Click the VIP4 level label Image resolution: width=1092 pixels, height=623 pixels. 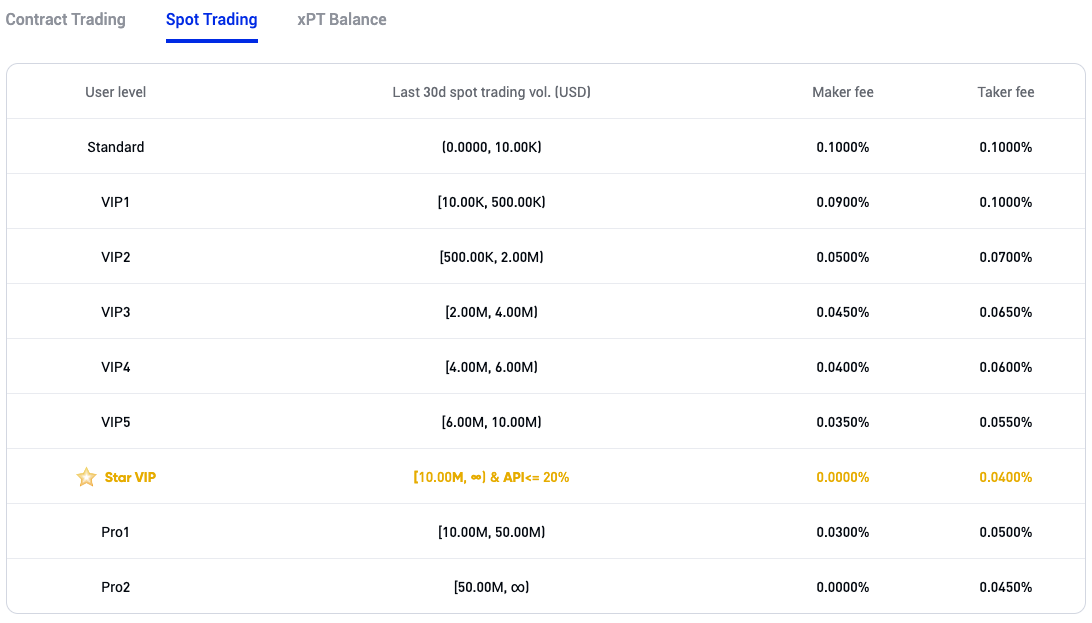pyautogui.click(x=116, y=367)
